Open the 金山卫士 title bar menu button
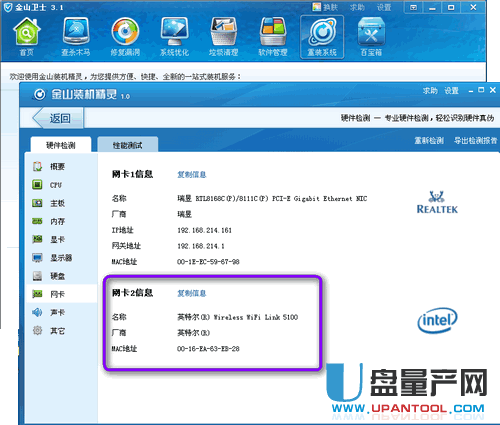 (413, 7)
